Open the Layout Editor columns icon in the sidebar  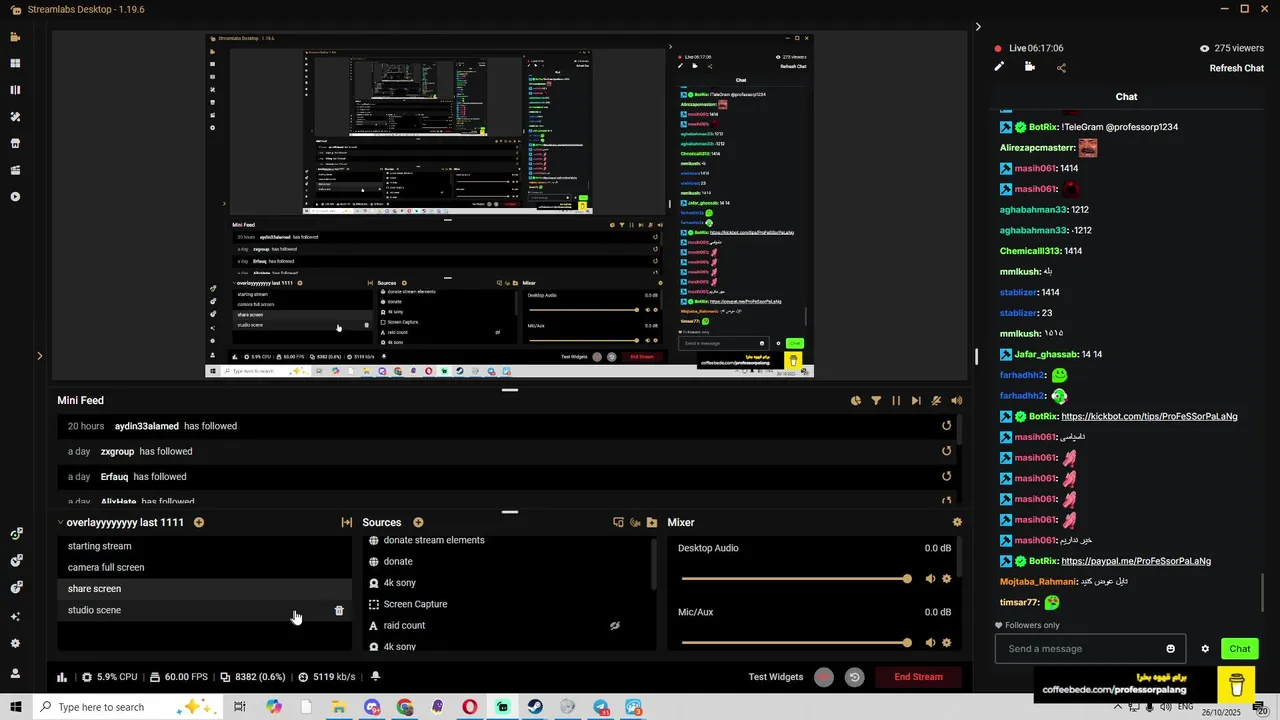coord(15,90)
